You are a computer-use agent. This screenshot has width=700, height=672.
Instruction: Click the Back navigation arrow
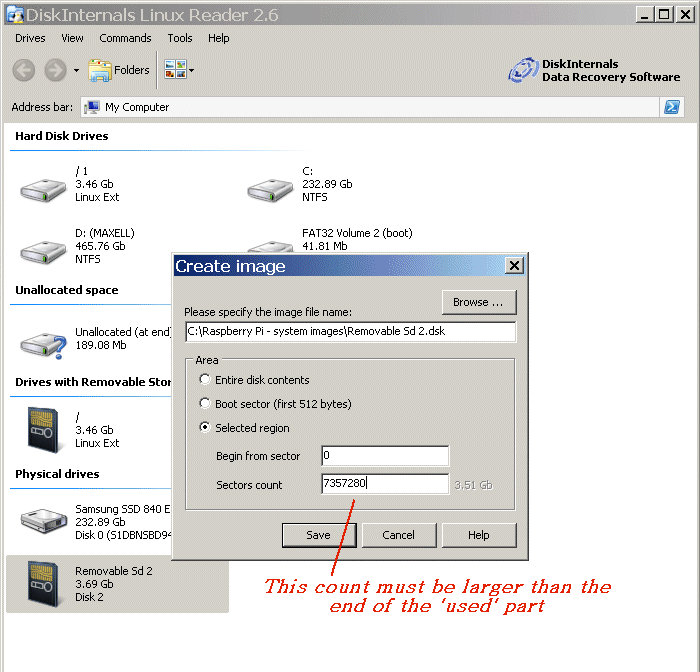(x=24, y=71)
